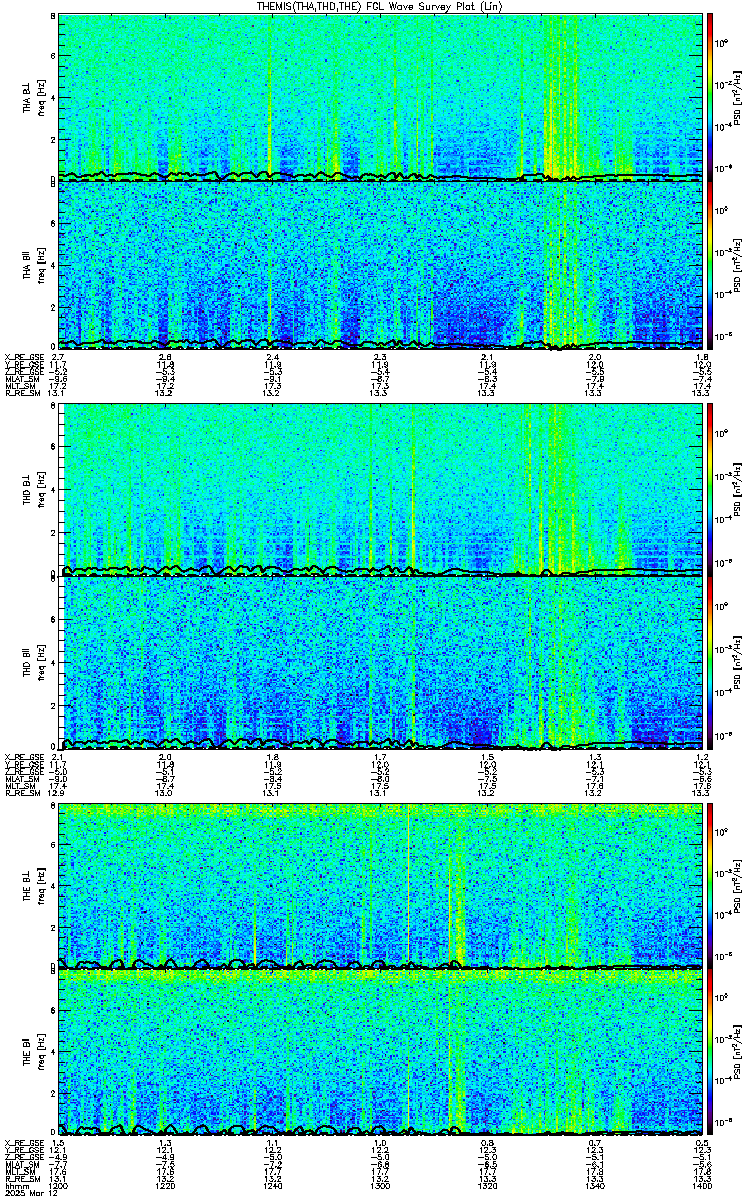Viewport: 750px width, 1200px height.
Task: Click the color bar beside THD B-perpendicular panel
Action: pyautogui.click(x=710, y=491)
